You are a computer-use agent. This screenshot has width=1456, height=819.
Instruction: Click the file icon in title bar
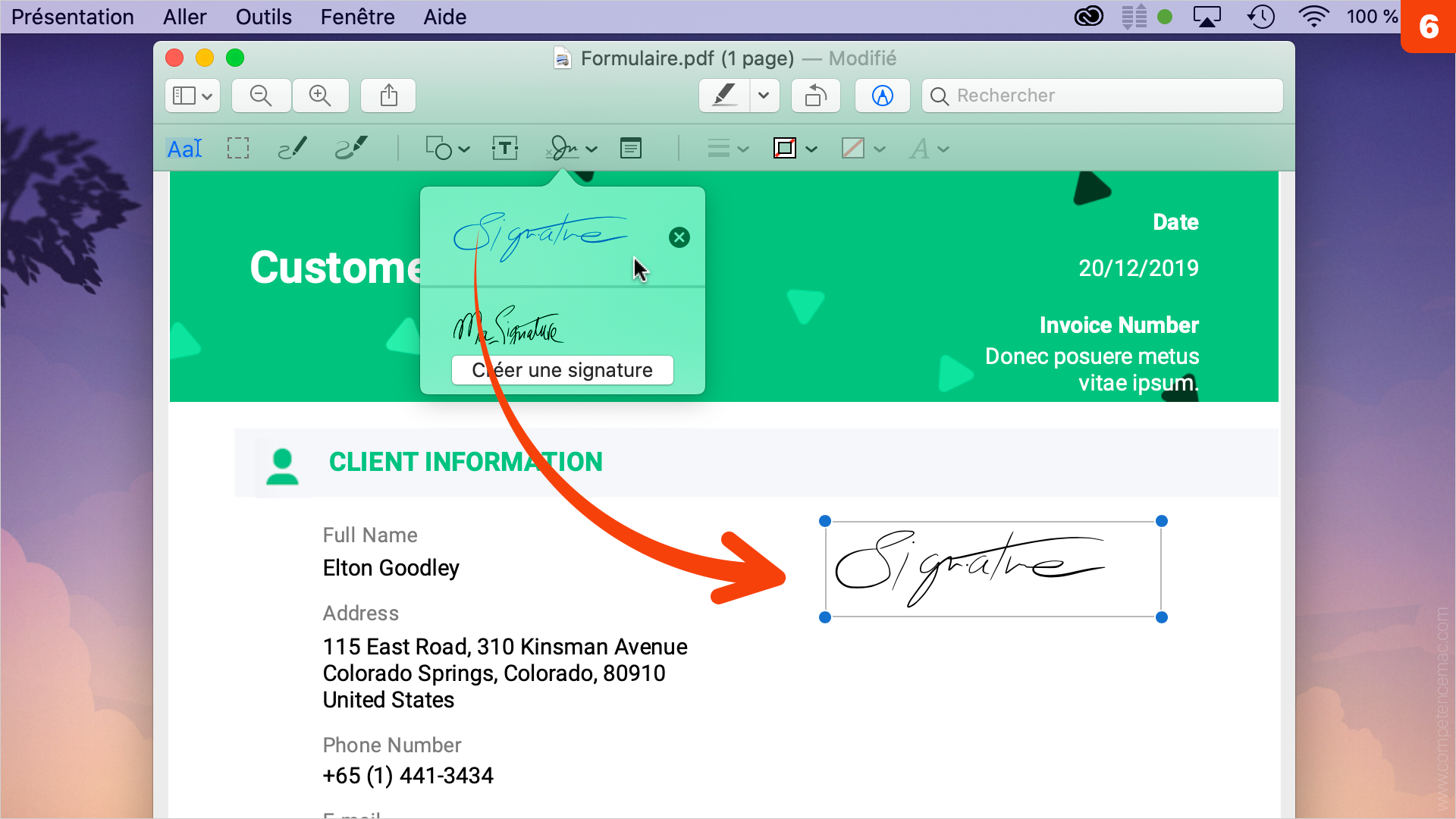563,58
